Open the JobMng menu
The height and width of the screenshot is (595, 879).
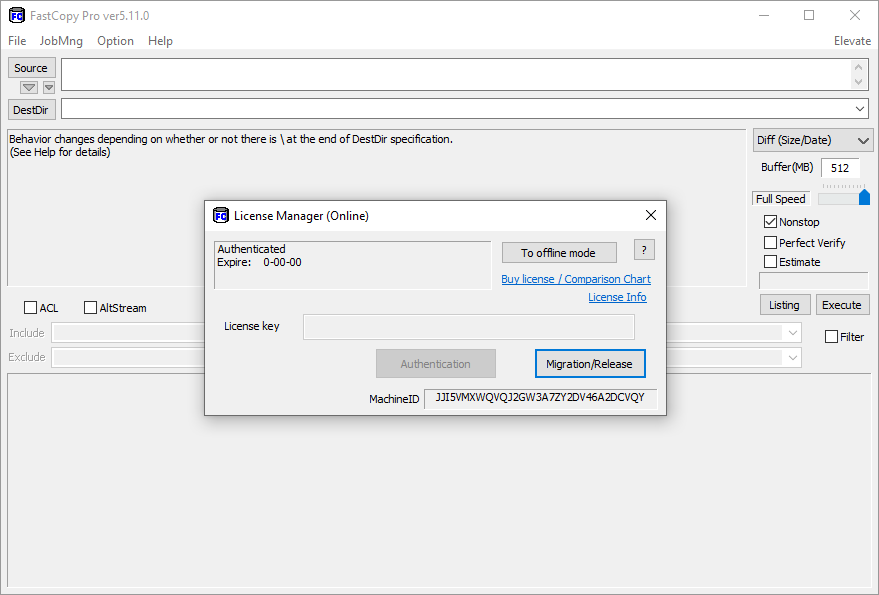coord(61,41)
